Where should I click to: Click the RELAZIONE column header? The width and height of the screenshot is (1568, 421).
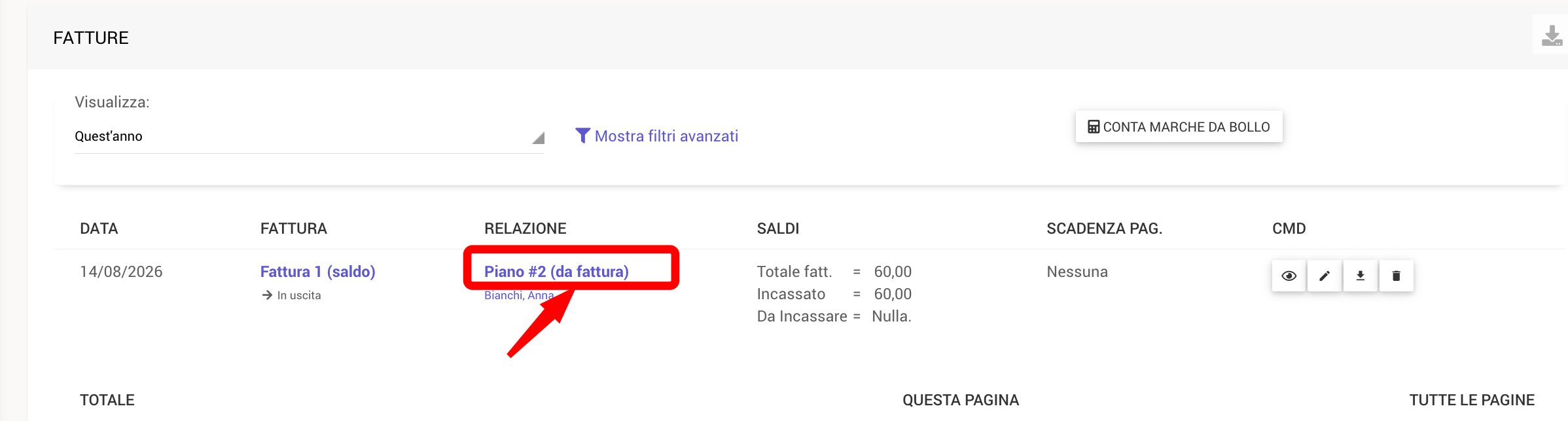(525, 229)
